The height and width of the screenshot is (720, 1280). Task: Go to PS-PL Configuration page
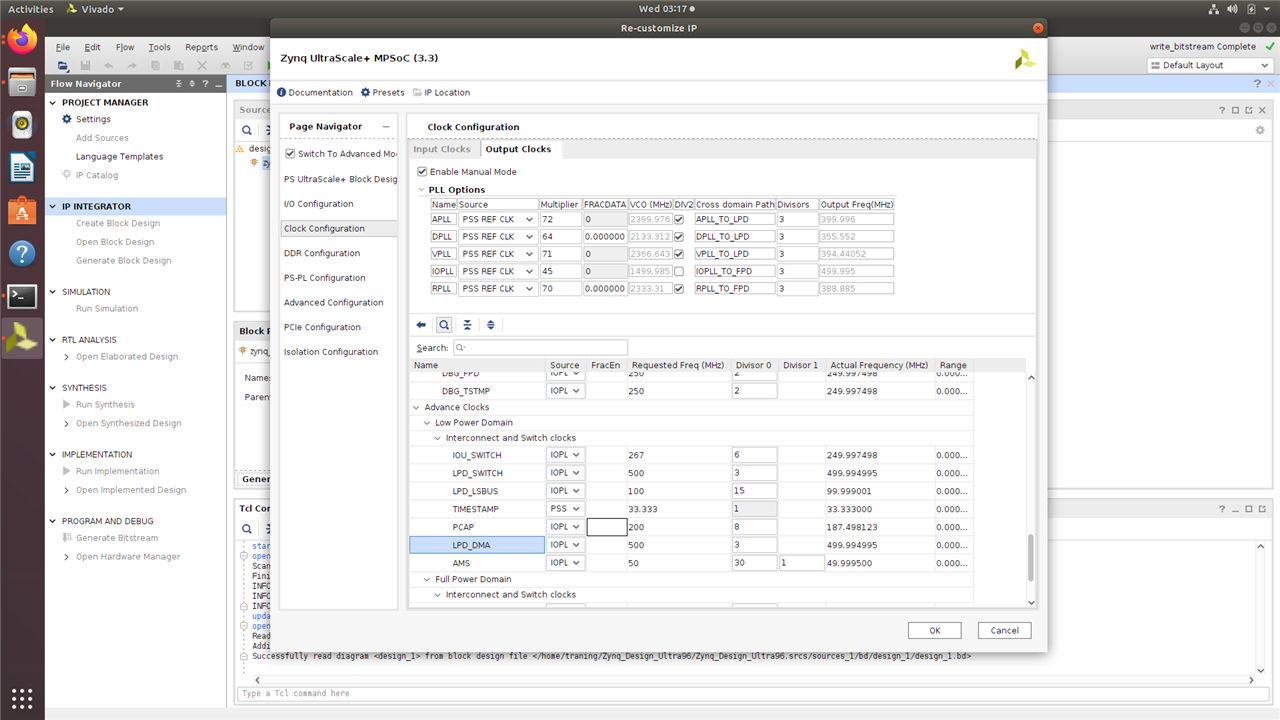click(324, 278)
